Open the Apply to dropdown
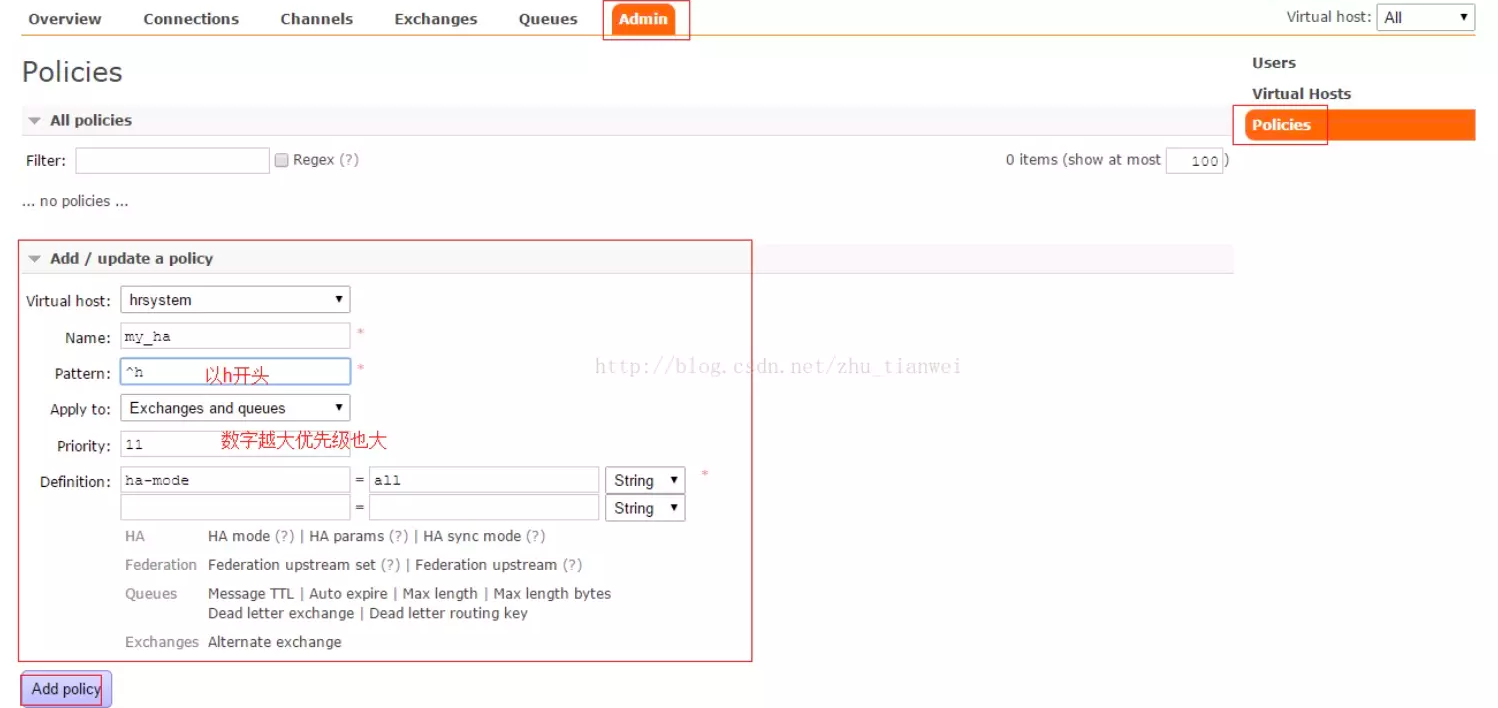1498x708 pixels. [x=235, y=408]
